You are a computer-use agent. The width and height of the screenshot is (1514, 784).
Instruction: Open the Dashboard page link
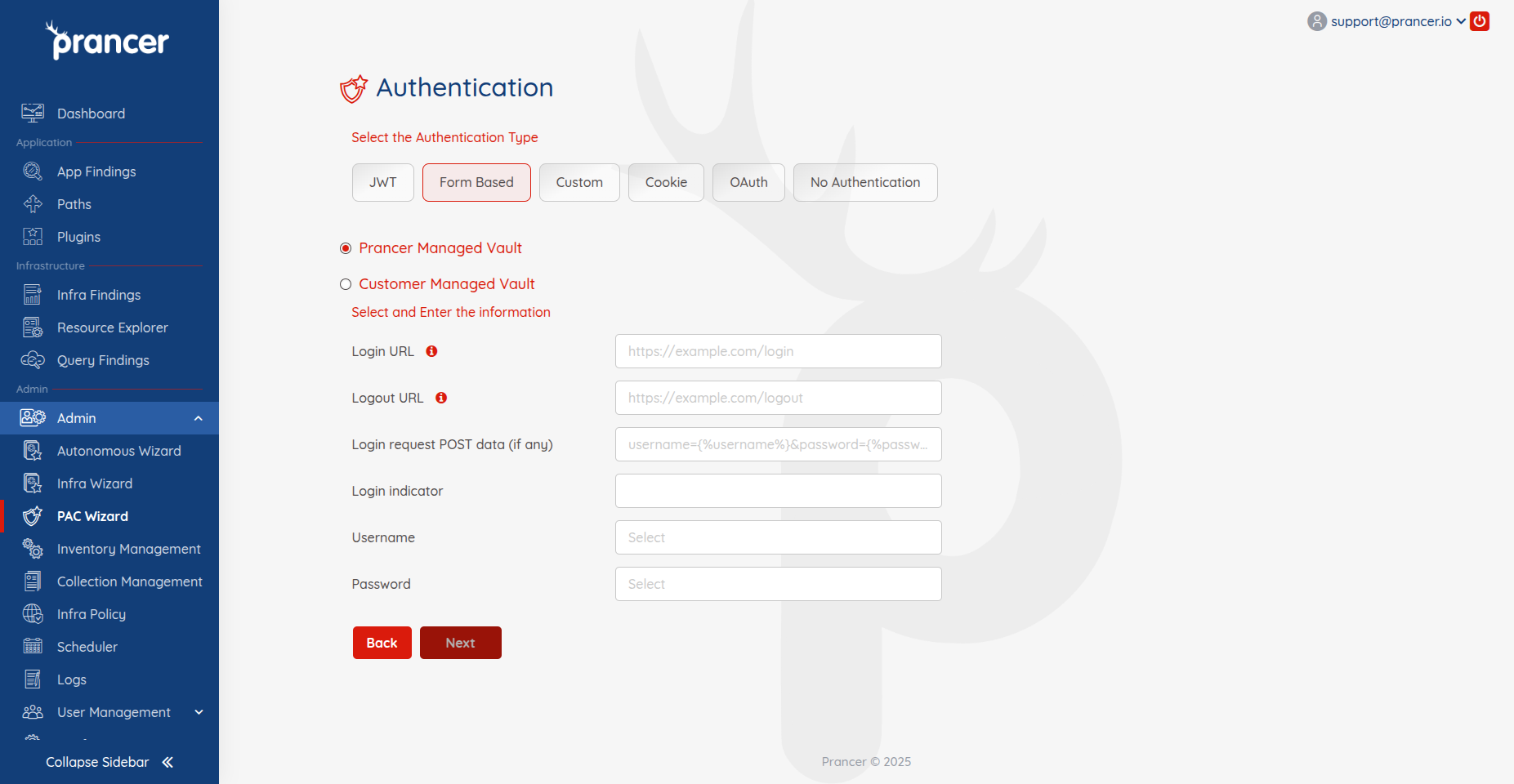pyautogui.click(x=92, y=114)
